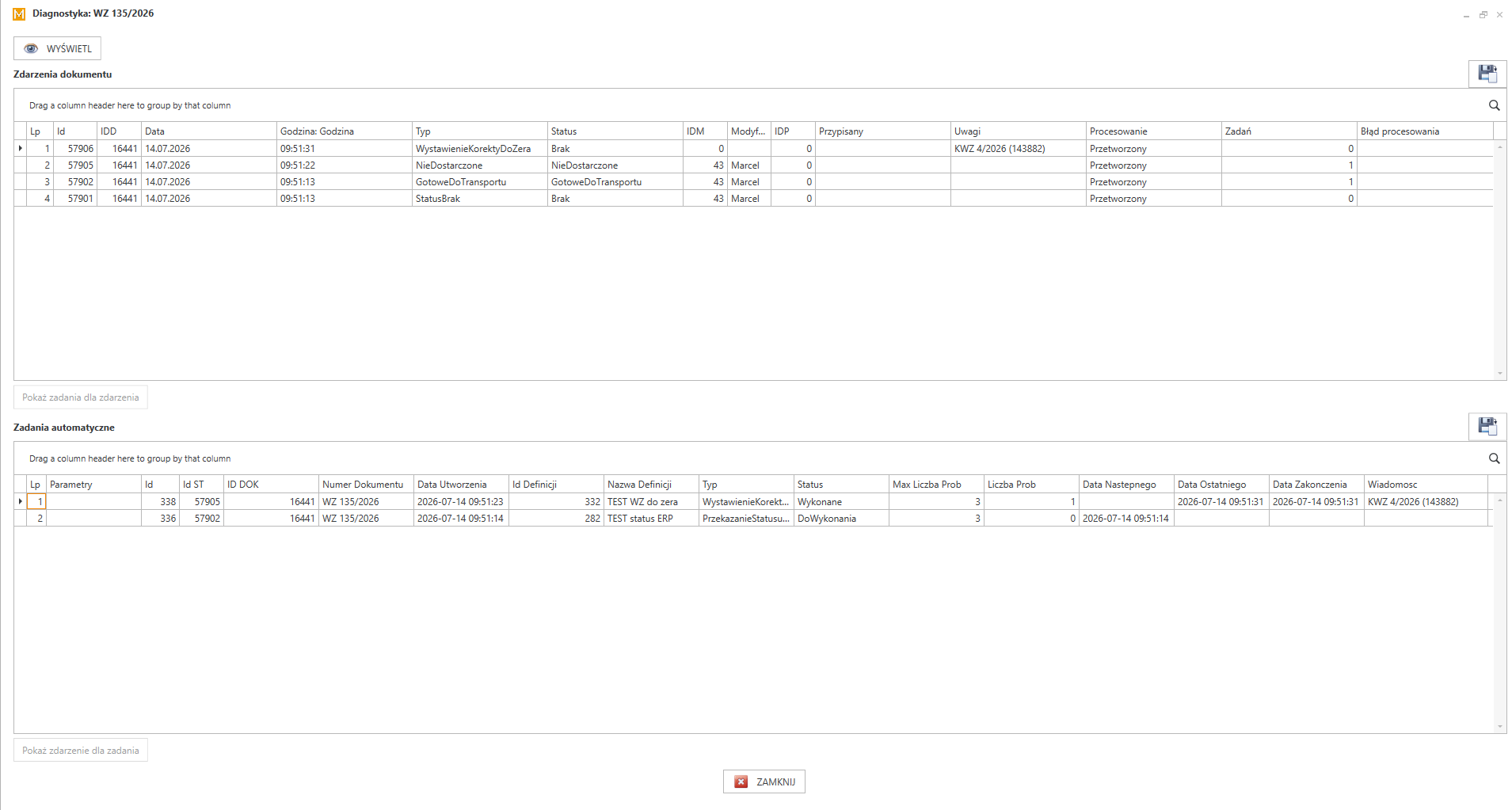
Task: Sort tasks by the Nazwa Definicji header
Action: coord(651,485)
